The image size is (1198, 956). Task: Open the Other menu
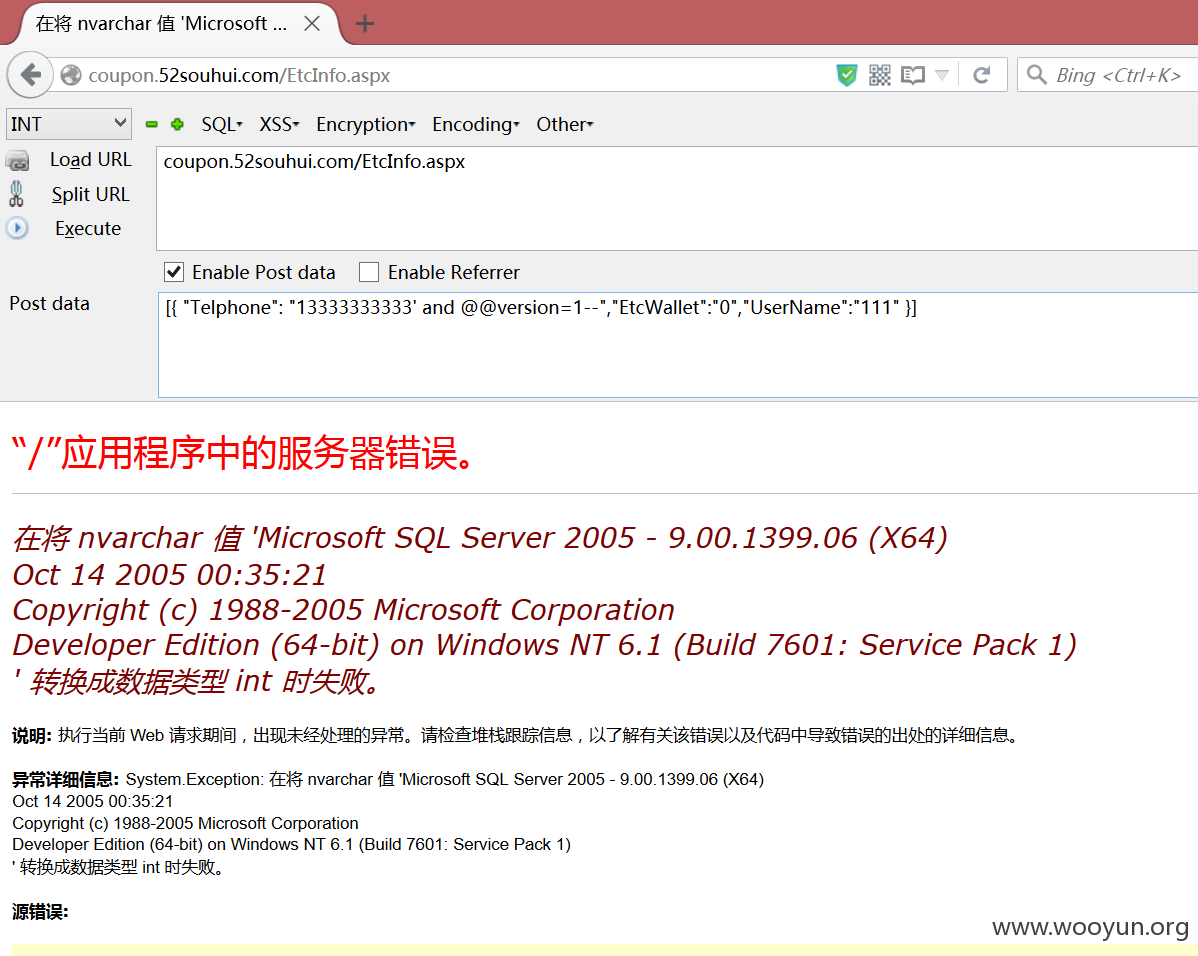click(565, 125)
